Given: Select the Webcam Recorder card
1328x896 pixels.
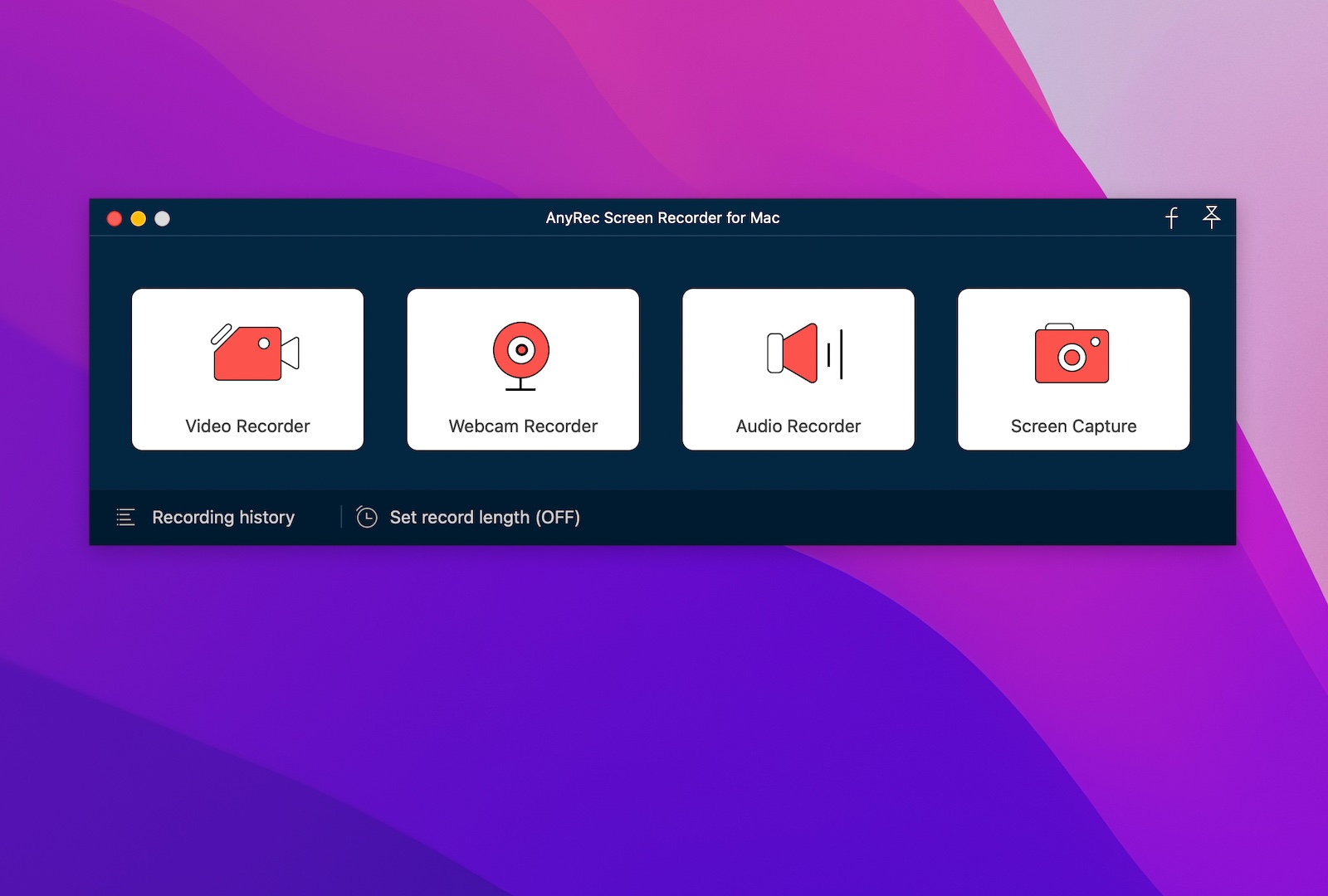Looking at the screenshot, I should click(522, 369).
